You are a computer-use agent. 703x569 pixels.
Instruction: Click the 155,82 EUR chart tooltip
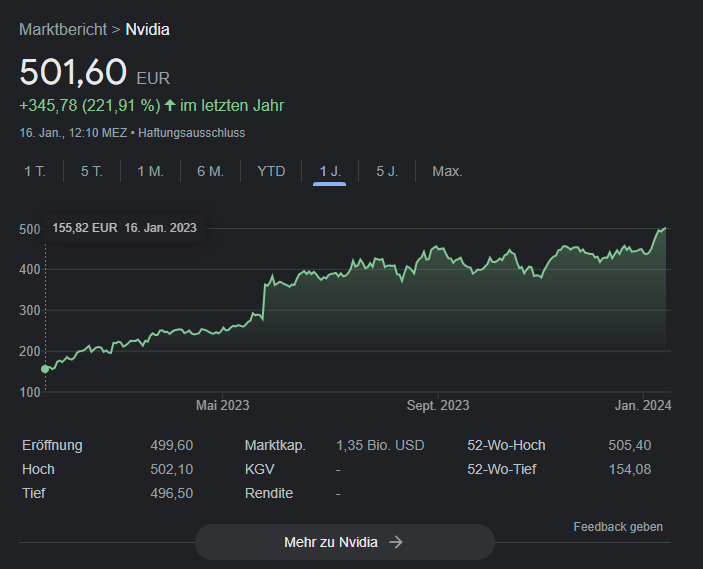pyautogui.click(x=125, y=227)
